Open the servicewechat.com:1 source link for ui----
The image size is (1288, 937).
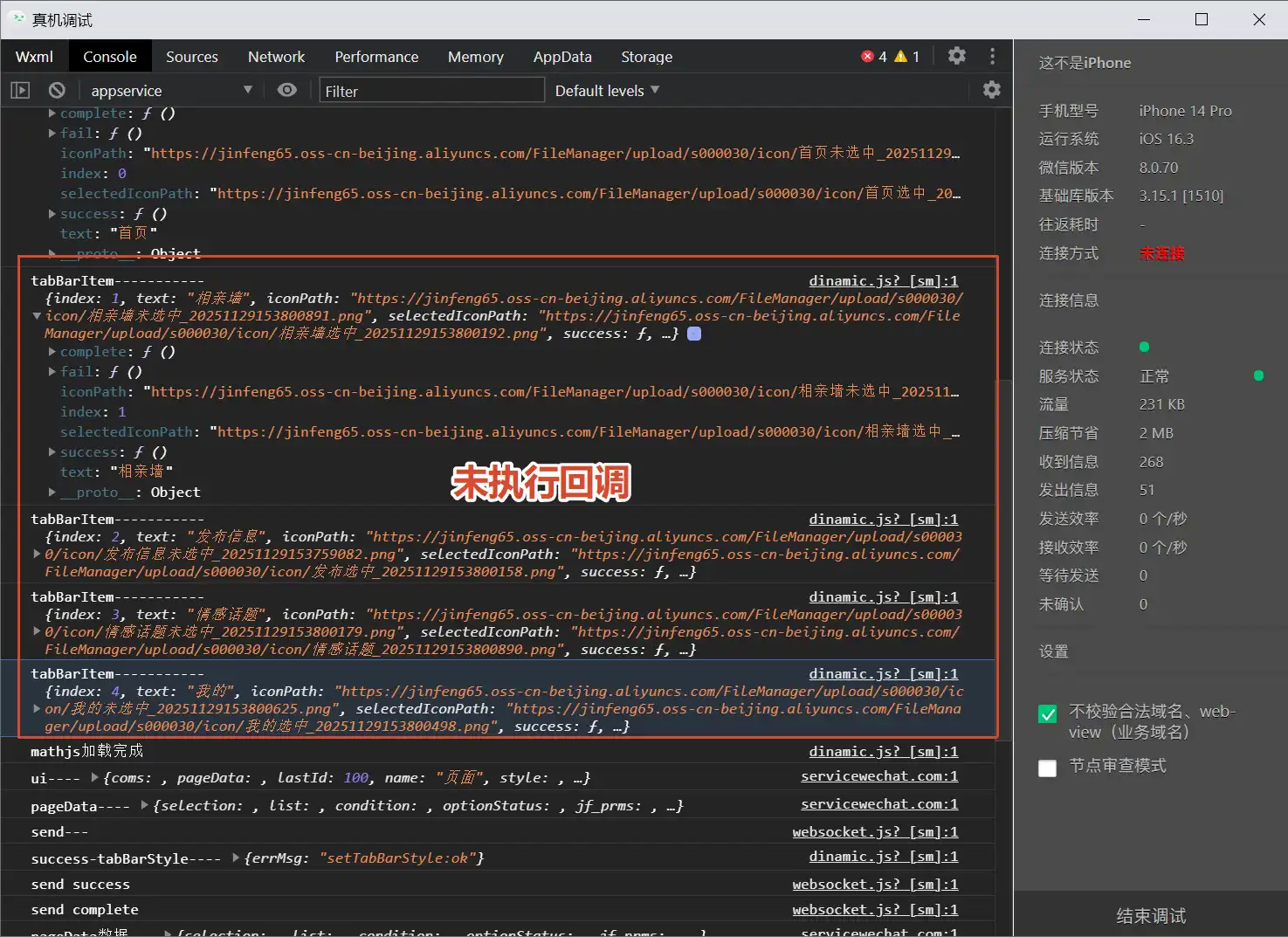[x=878, y=776]
